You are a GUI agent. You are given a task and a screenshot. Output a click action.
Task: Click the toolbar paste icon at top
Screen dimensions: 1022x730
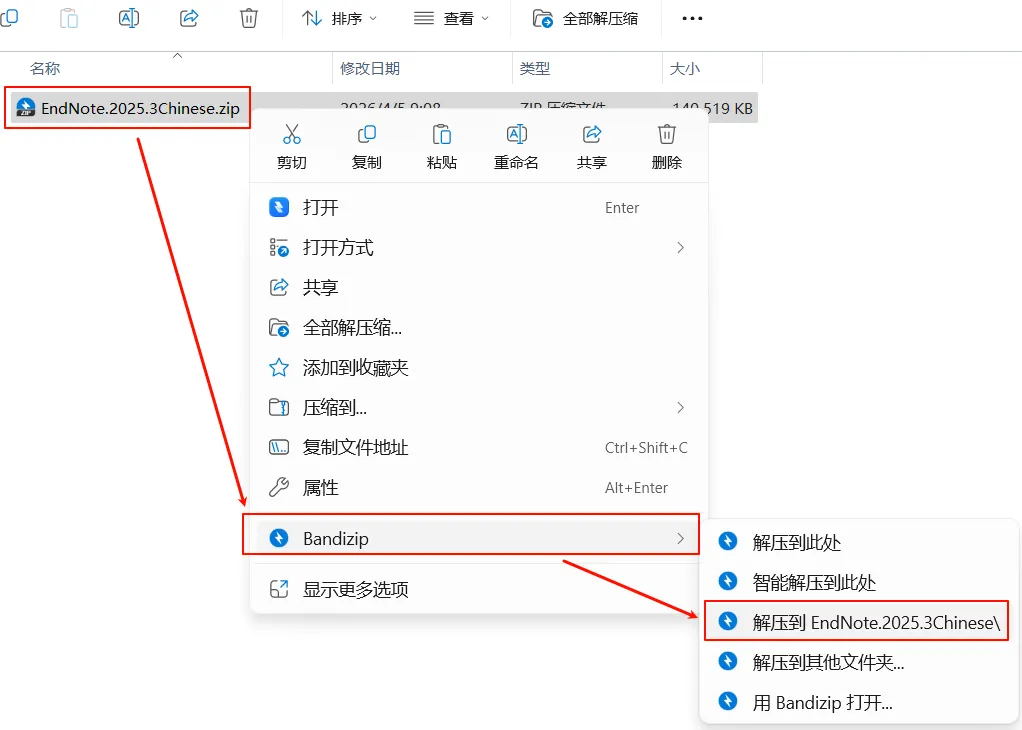tap(68, 18)
